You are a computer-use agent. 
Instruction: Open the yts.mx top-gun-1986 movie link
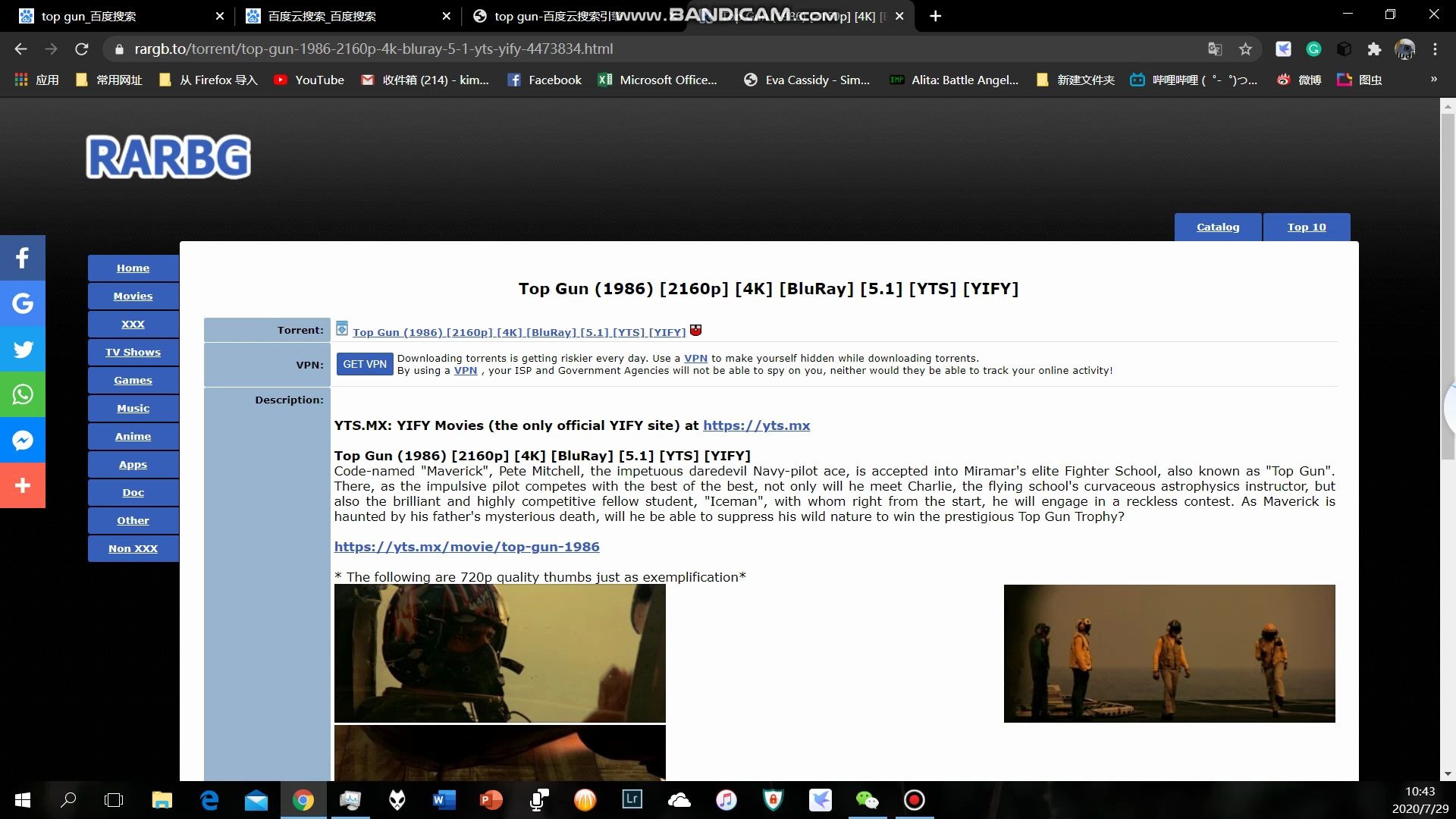466,547
